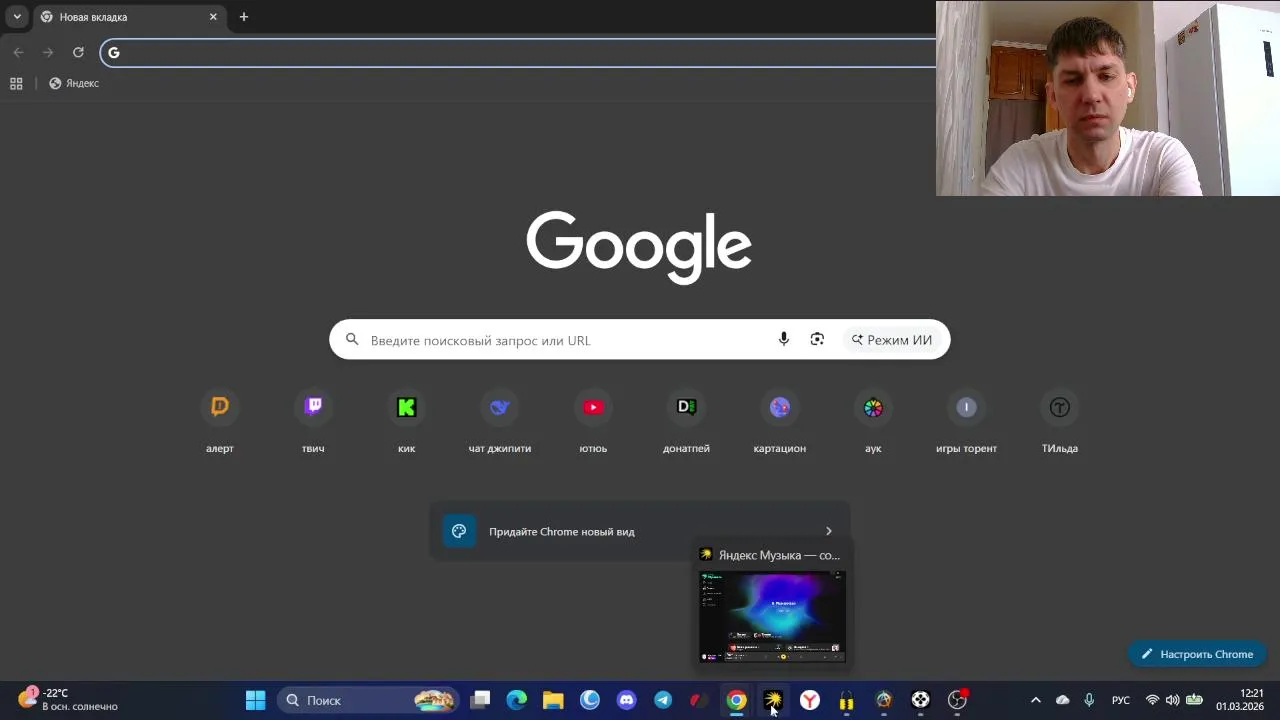This screenshot has width=1280, height=720.
Task: Open the Windows Start menu
Action: pyautogui.click(x=256, y=700)
